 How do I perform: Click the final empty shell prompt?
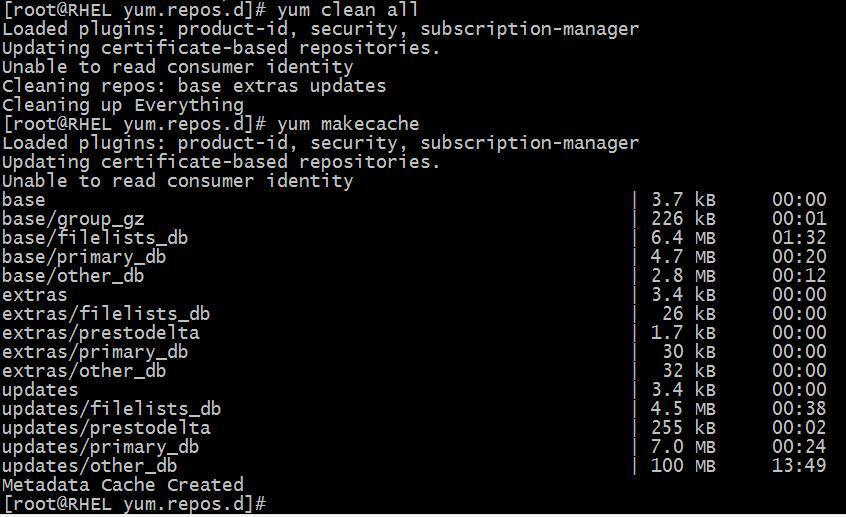134,504
